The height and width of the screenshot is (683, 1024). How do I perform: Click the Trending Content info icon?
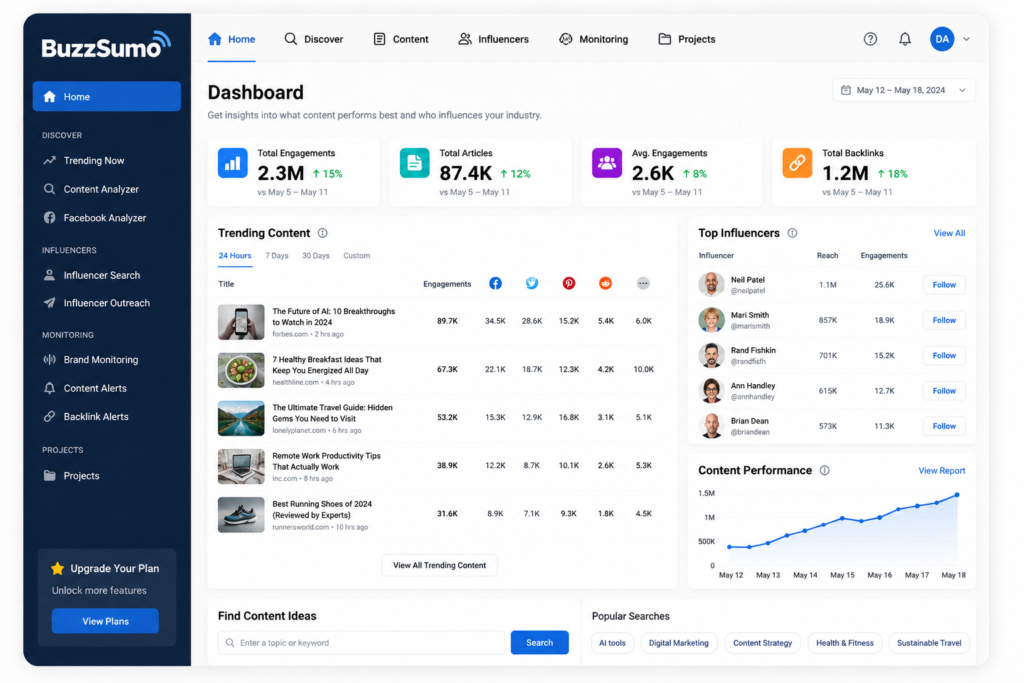[x=323, y=233]
